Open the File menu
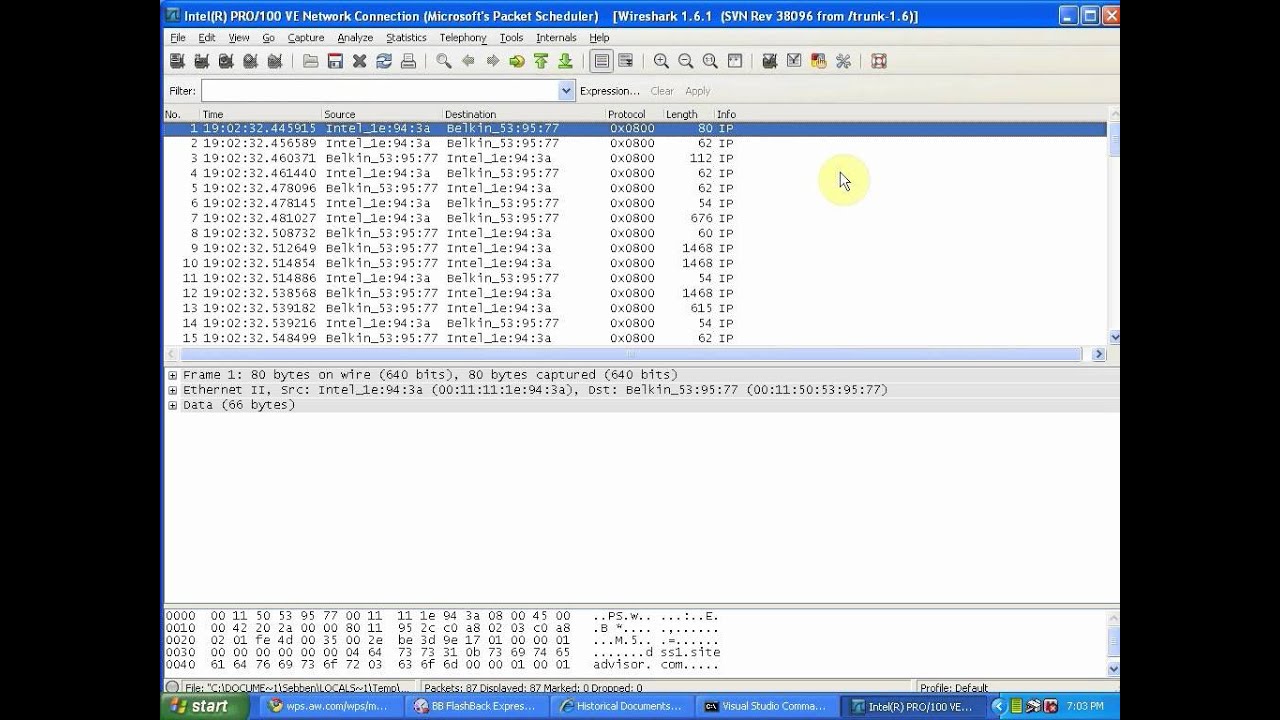Screen dimensions: 1280x720 178,38
